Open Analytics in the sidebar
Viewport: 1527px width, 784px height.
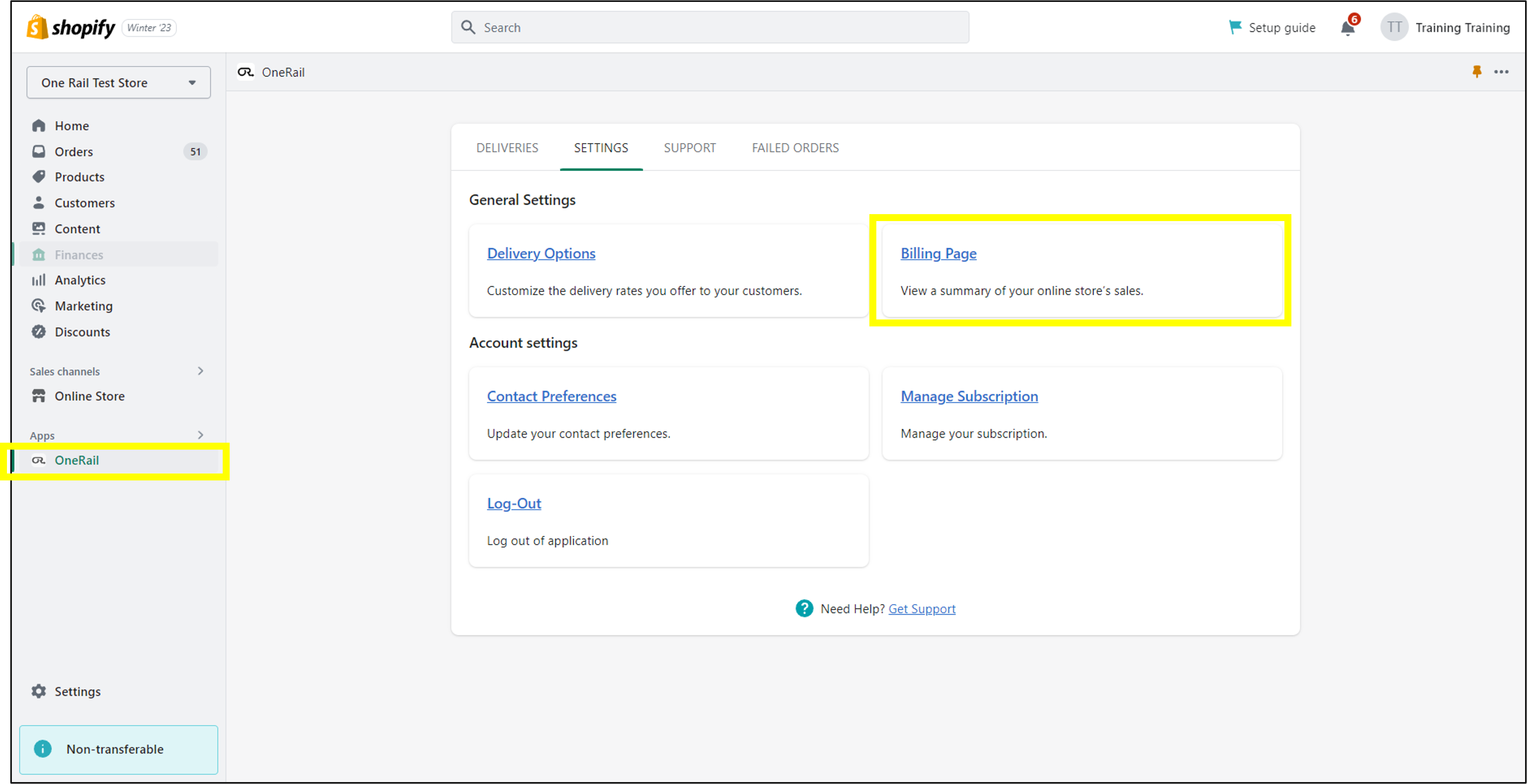click(x=80, y=280)
